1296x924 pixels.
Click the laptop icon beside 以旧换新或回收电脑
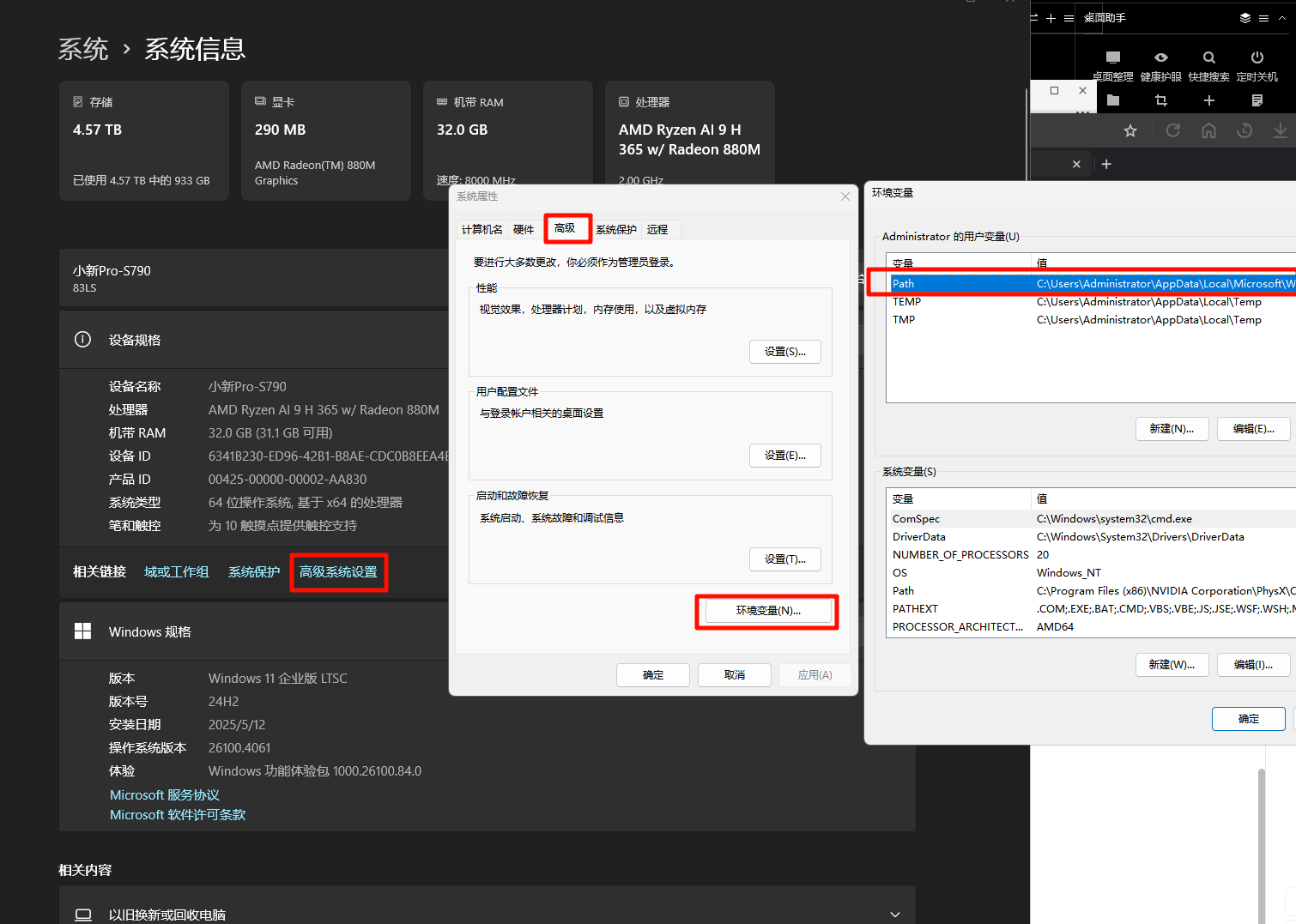click(83, 915)
